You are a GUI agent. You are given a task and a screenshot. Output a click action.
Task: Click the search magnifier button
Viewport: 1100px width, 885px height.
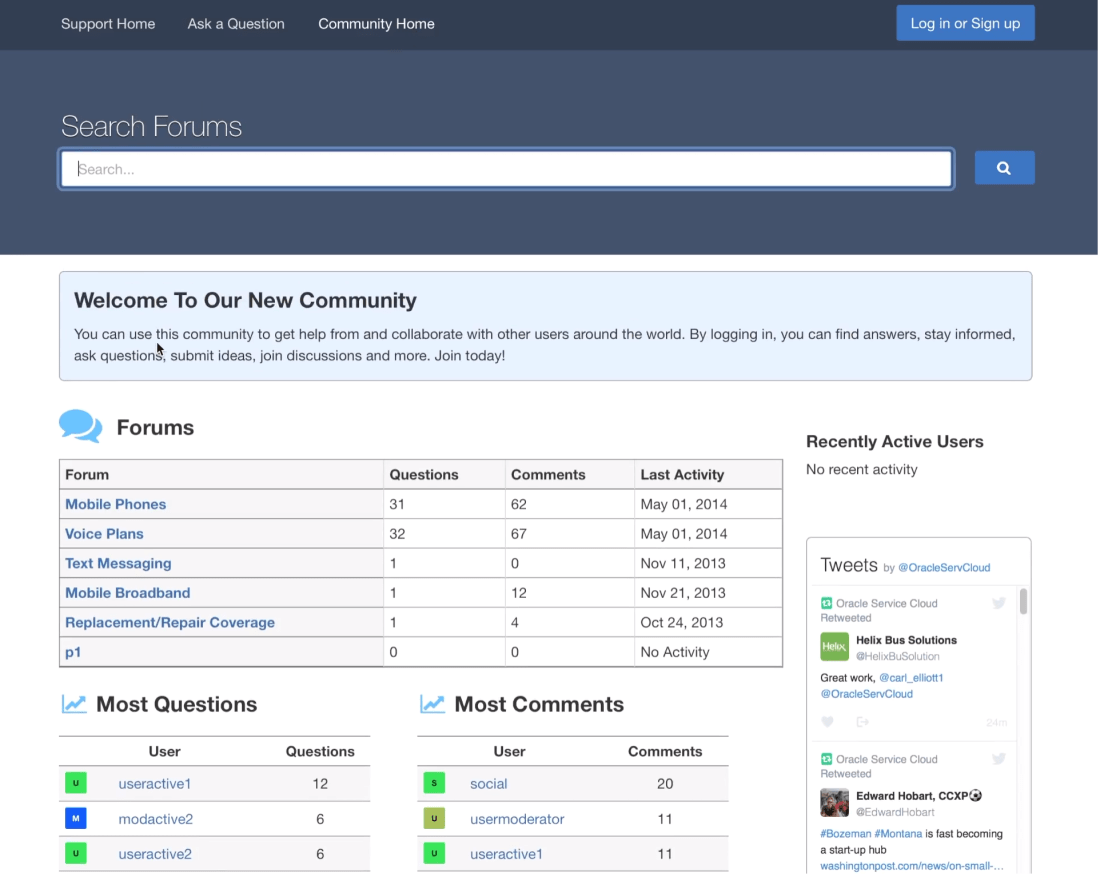point(1004,167)
